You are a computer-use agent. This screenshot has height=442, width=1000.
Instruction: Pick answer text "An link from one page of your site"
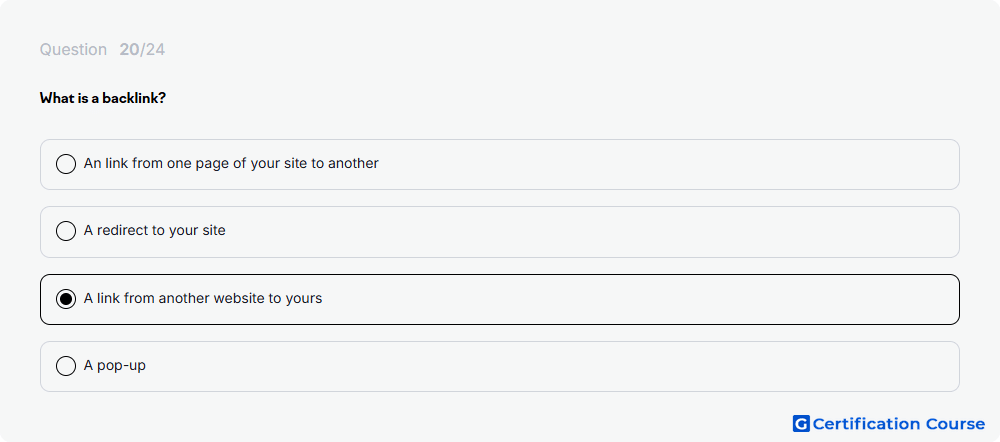click(196, 163)
